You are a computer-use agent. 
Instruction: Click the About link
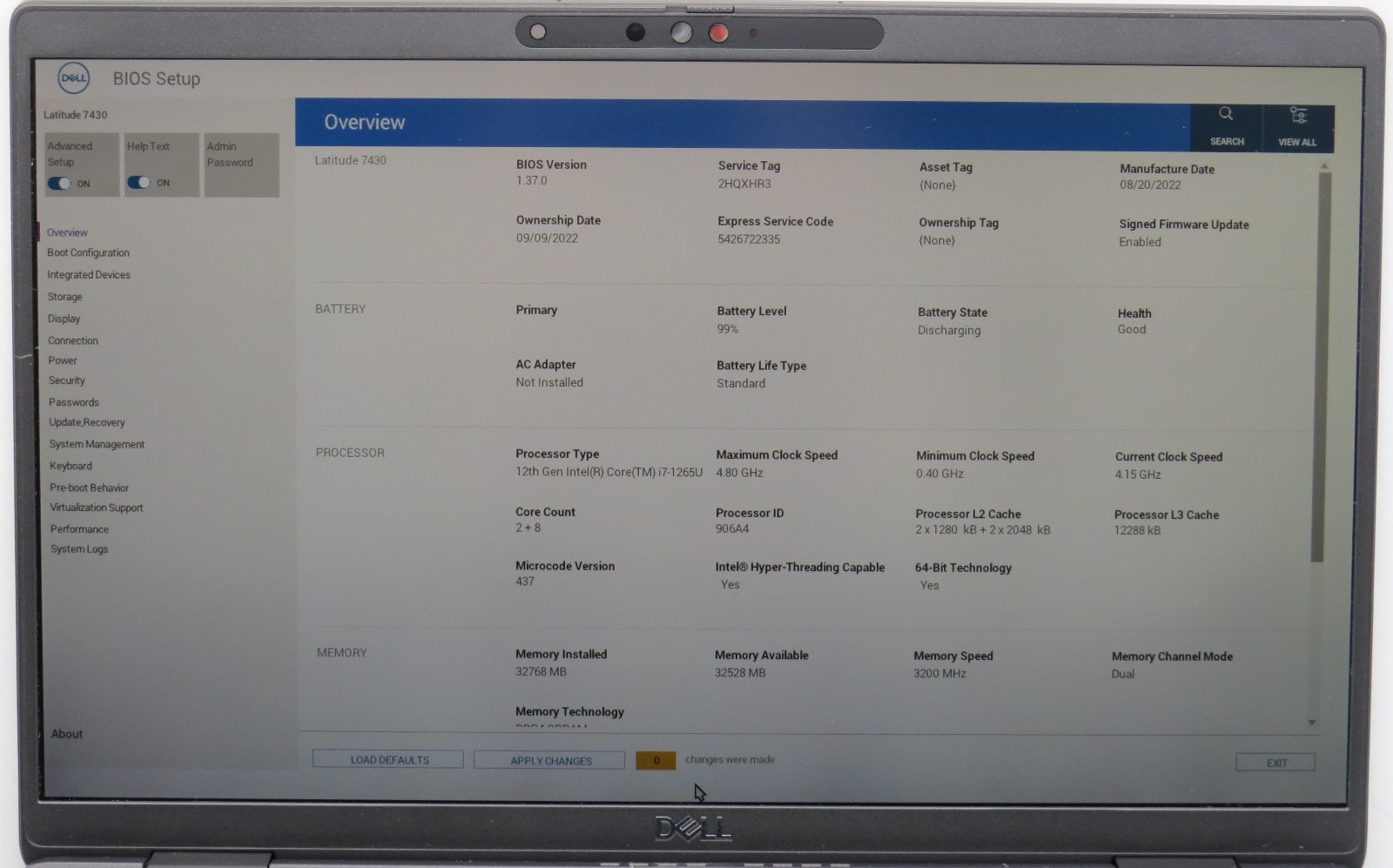click(67, 734)
